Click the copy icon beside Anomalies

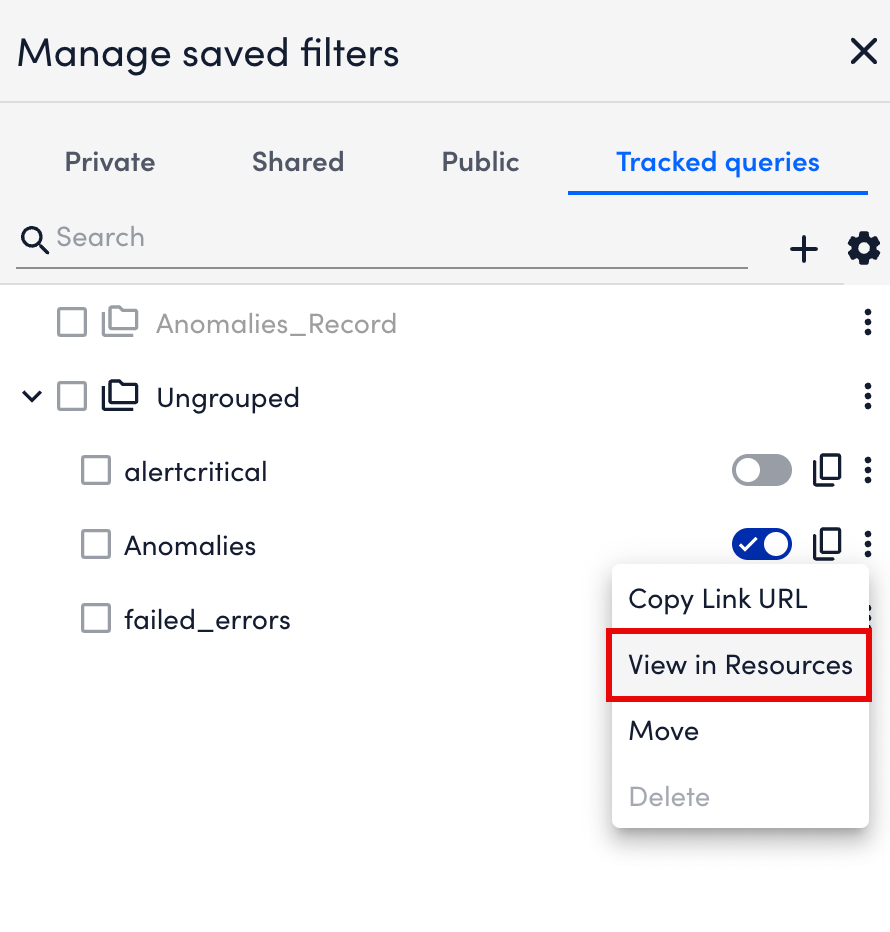[x=827, y=544]
